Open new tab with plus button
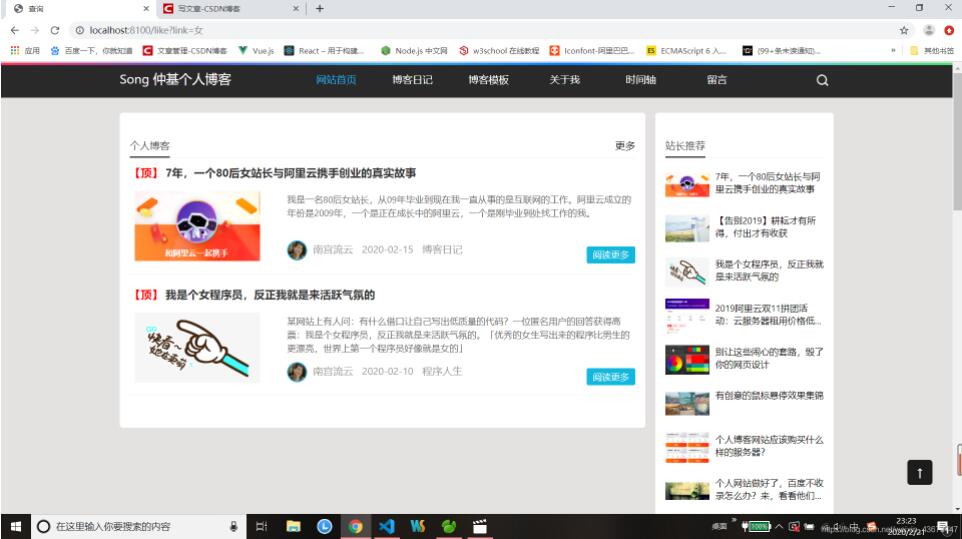The image size is (962, 539). pyautogui.click(x=320, y=9)
